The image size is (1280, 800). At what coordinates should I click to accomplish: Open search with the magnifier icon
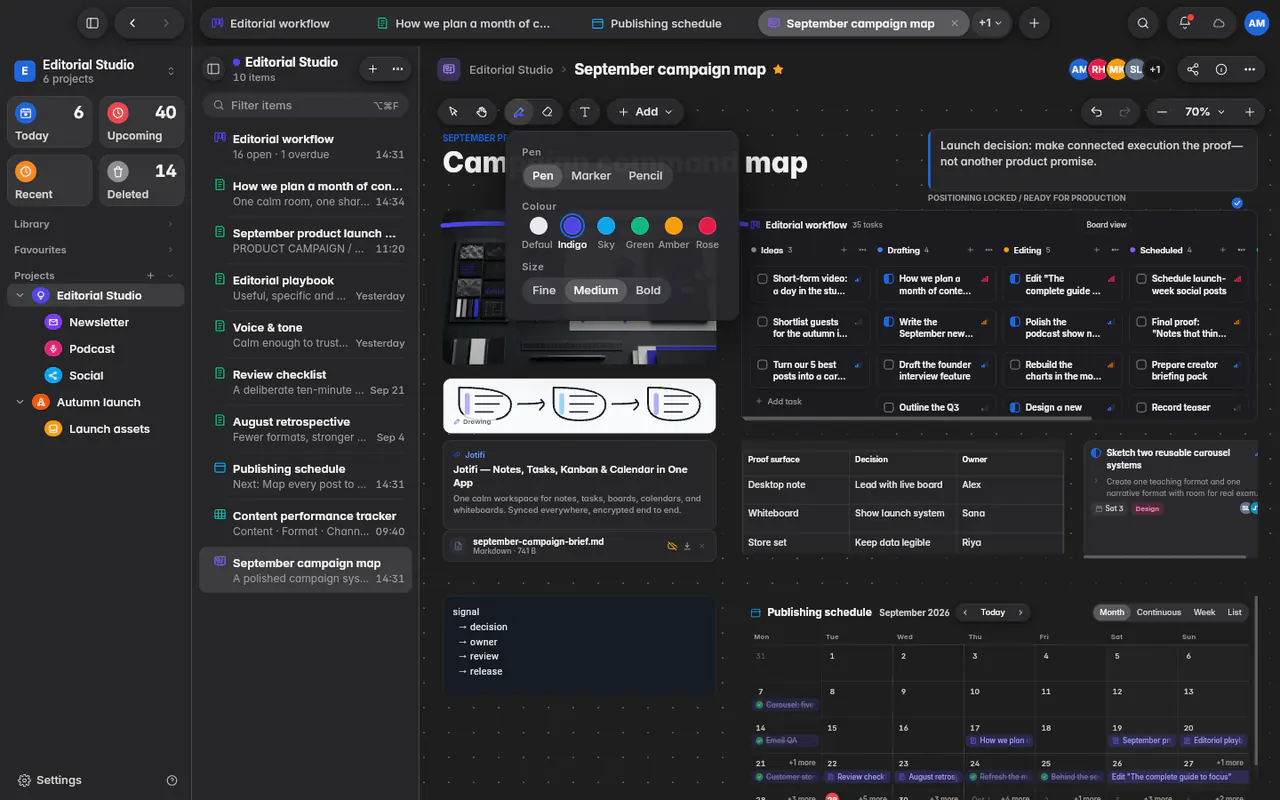coord(1143,23)
